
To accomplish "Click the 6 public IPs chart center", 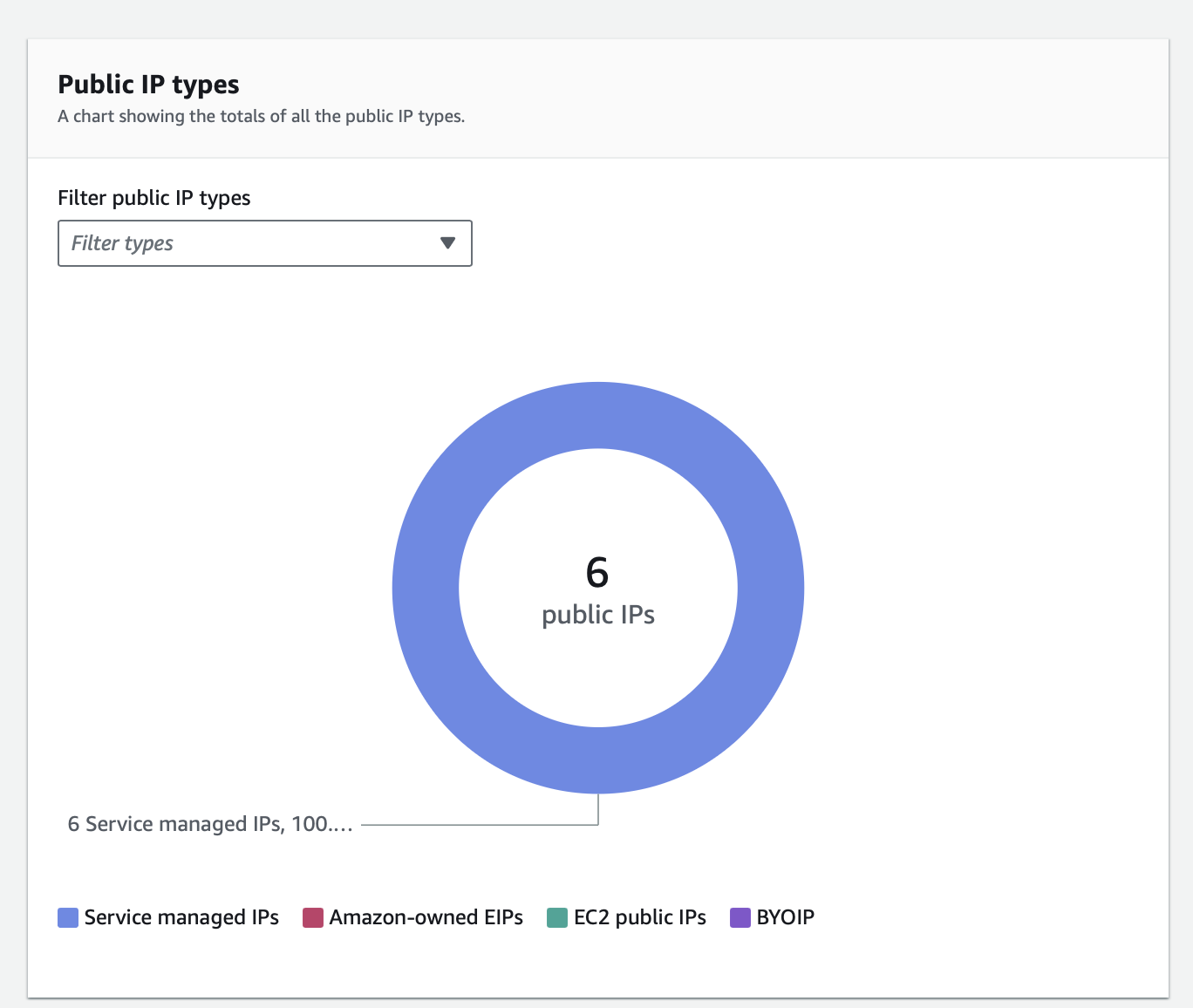I will (x=598, y=589).
